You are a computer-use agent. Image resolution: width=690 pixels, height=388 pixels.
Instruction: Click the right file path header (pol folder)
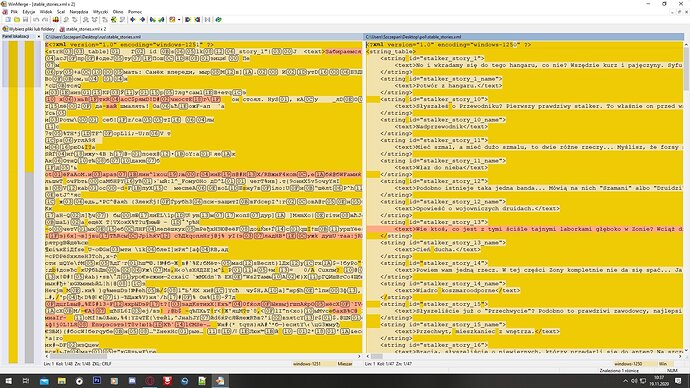(x=525, y=37)
